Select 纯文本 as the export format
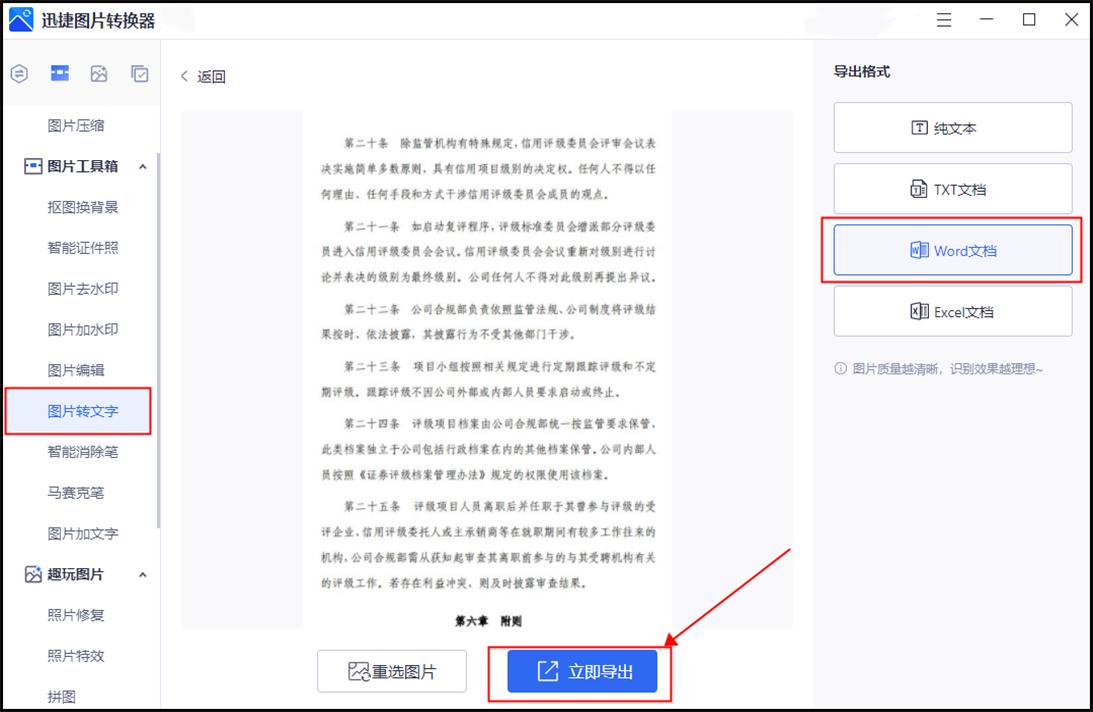 [952, 127]
